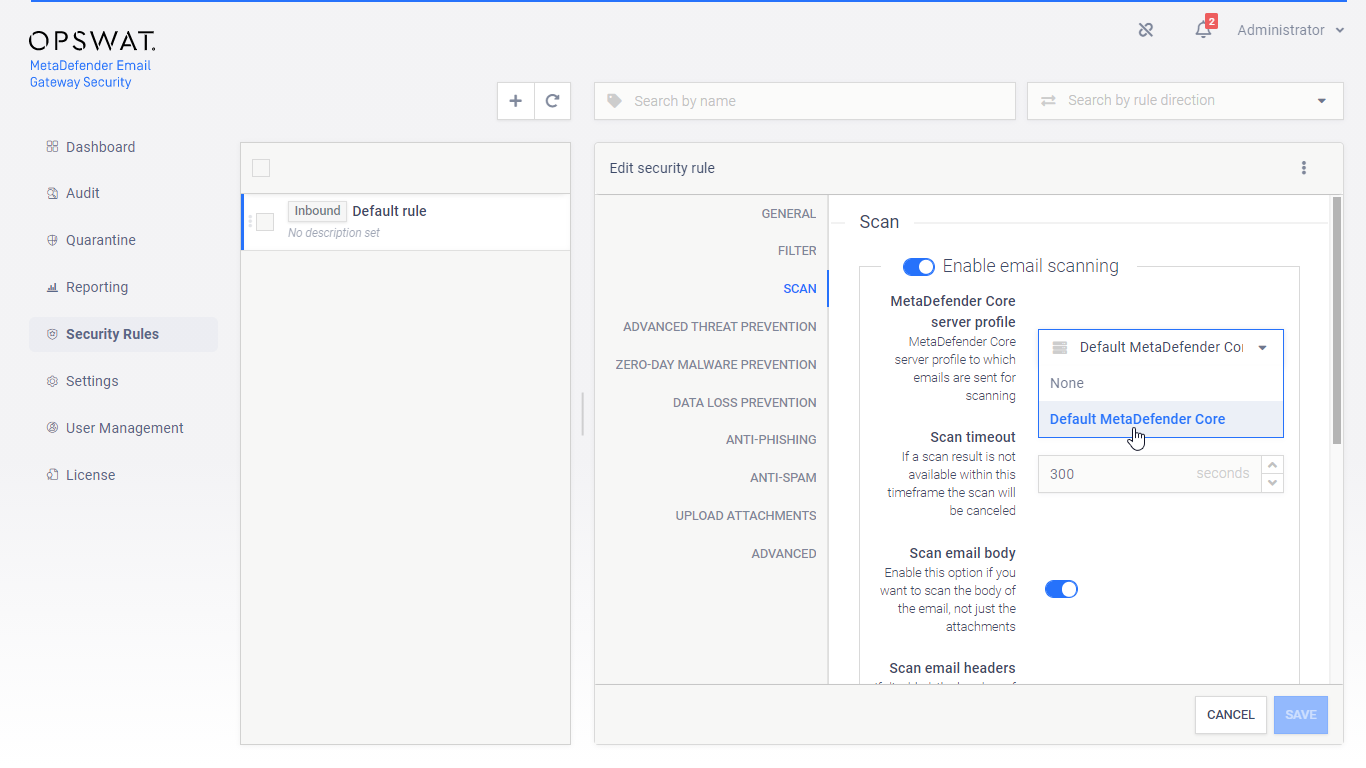Click the User Management icon
The height and width of the screenshot is (768, 1366).
pyautogui.click(x=52, y=428)
